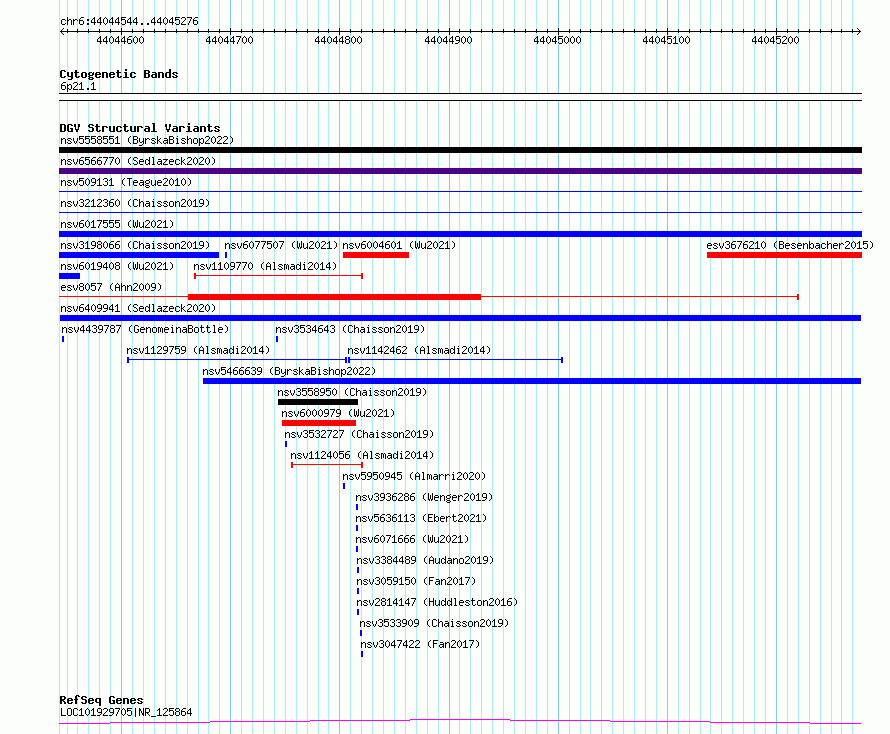Click the ruler's left arrow end

coord(62,31)
